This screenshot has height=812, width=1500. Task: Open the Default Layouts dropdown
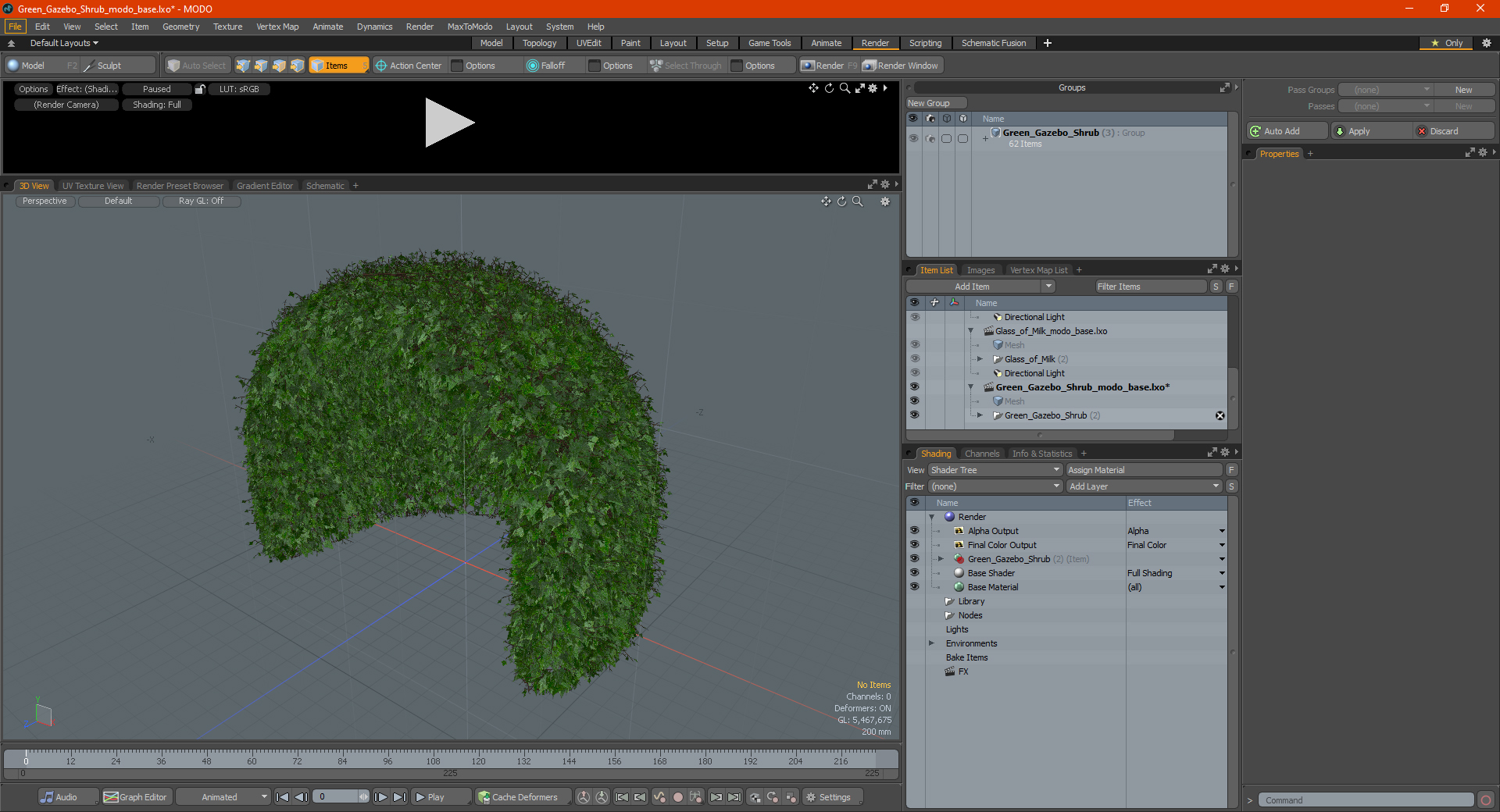pyautogui.click(x=64, y=43)
